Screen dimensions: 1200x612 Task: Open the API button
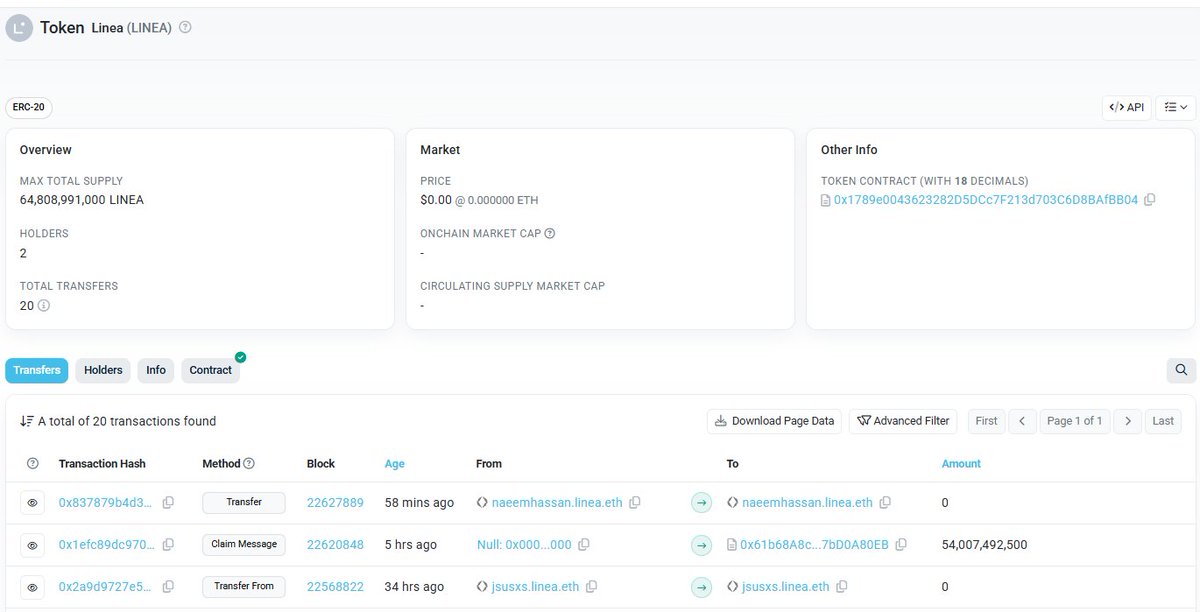tap(1127, 107)
